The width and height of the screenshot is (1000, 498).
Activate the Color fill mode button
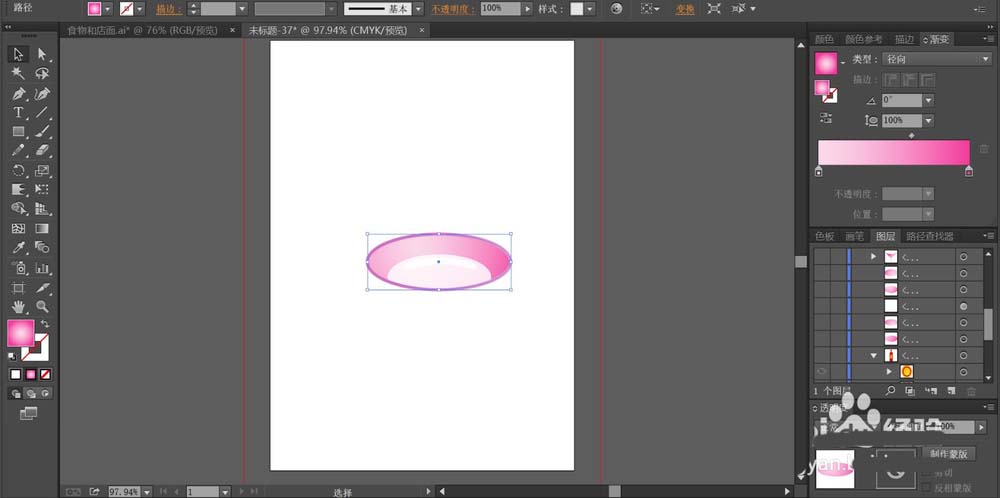16,374
